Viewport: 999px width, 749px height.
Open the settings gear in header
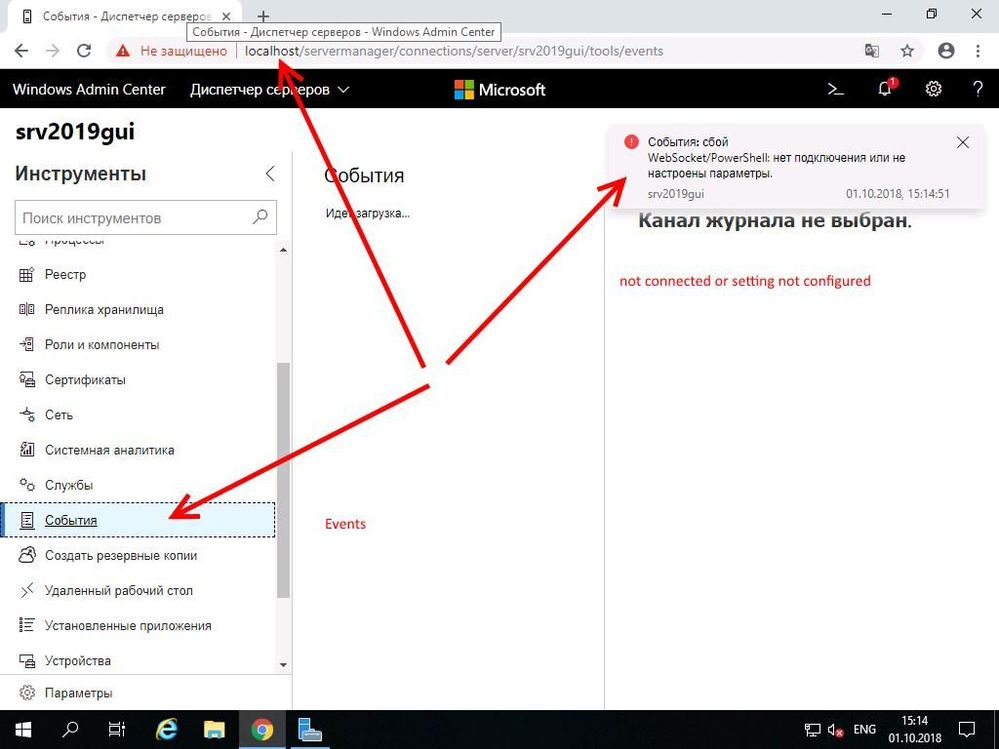[933, 89]
